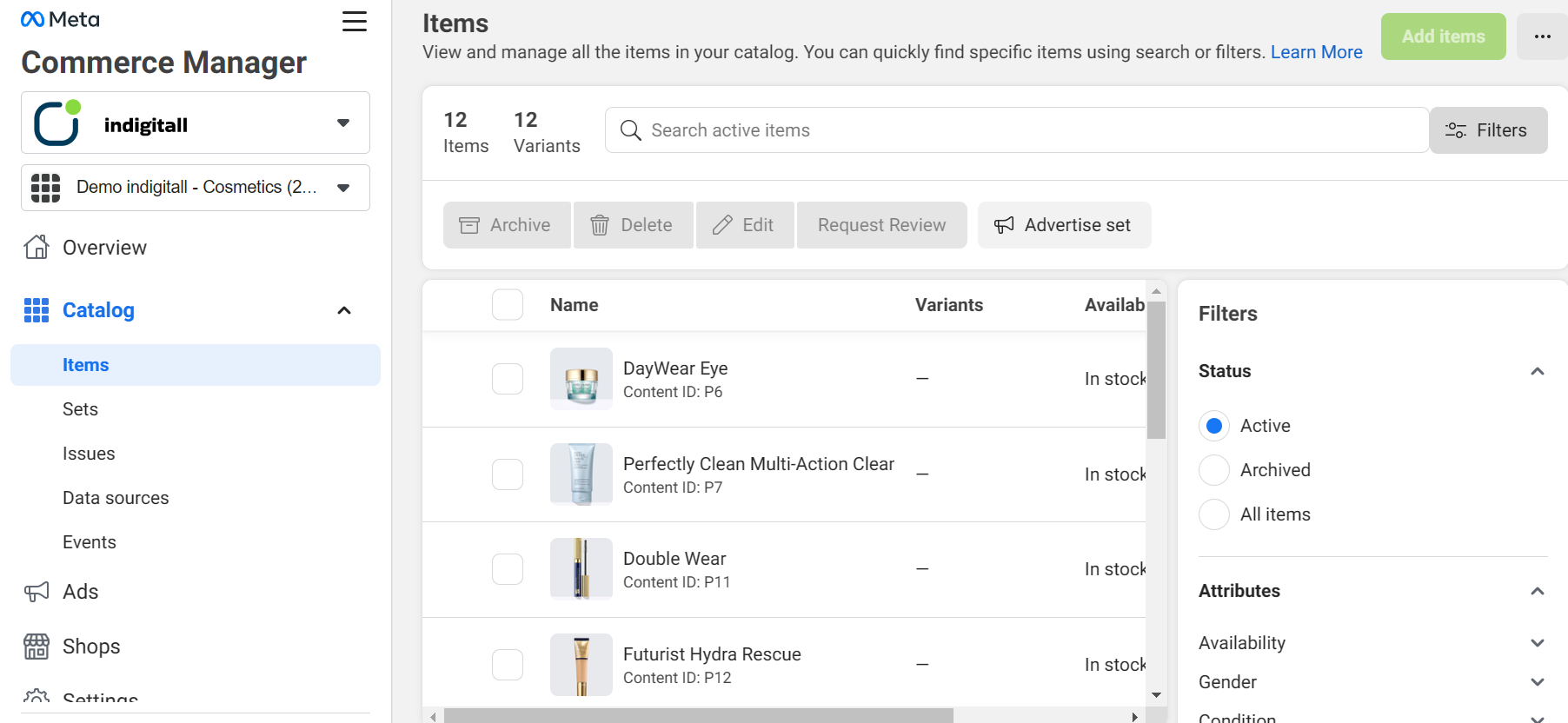Click the Overview house icon
1568x723 pixels.
[x=37, y=248]
